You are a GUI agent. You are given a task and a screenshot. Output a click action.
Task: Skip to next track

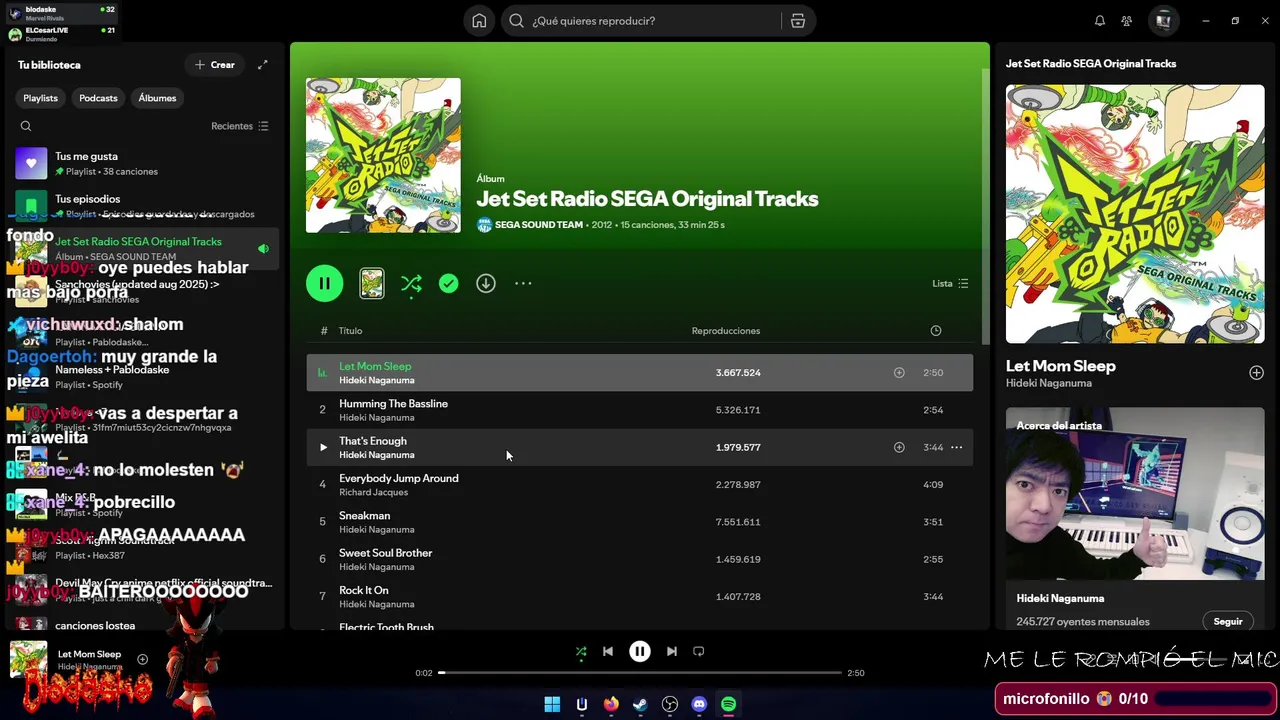[672, 651]
